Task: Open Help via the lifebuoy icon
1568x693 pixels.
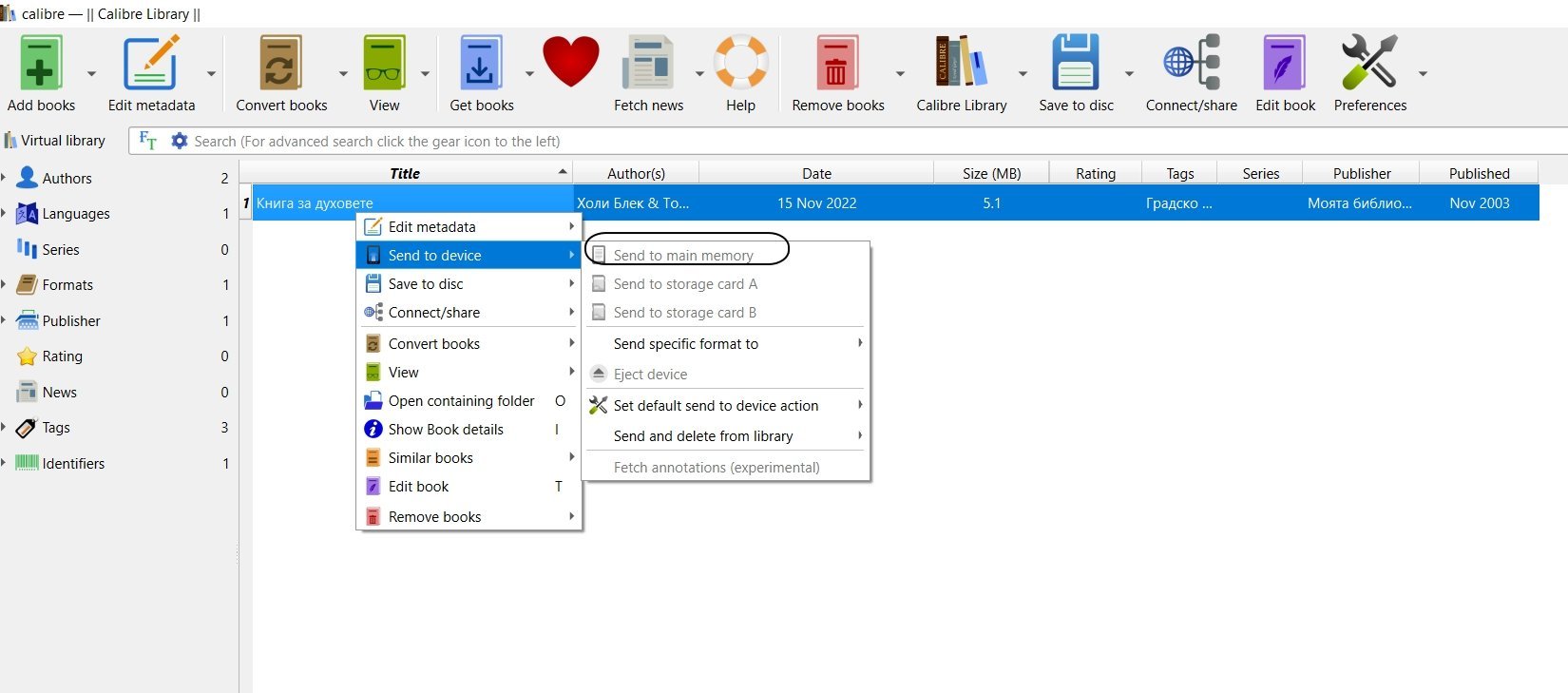Action: tap(740, 63)
